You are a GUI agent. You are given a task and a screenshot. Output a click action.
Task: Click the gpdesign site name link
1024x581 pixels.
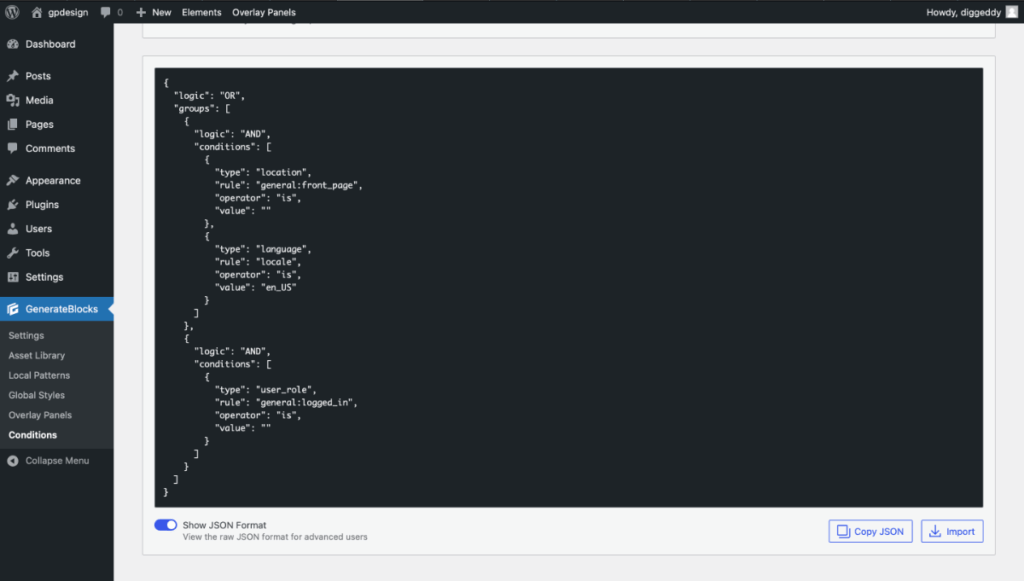coord(68,12)
